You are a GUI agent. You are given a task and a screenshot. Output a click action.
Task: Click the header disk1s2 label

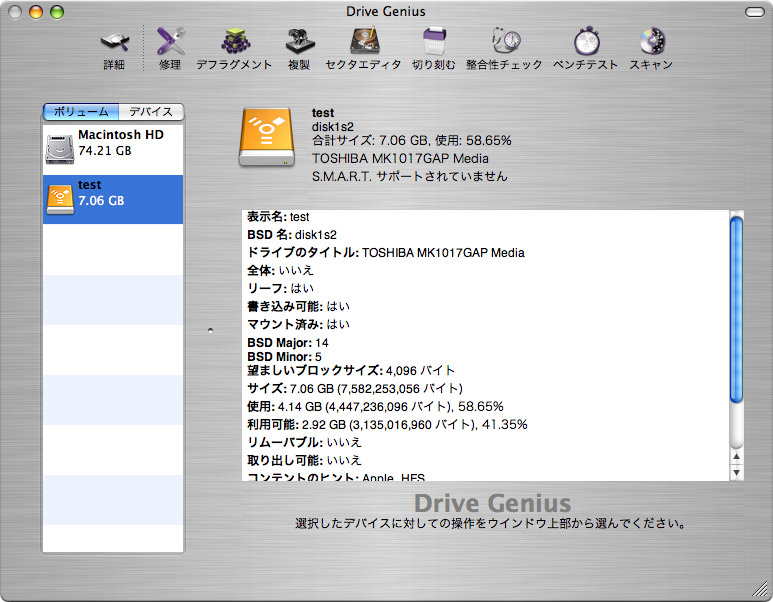click(x=333, y=127)
